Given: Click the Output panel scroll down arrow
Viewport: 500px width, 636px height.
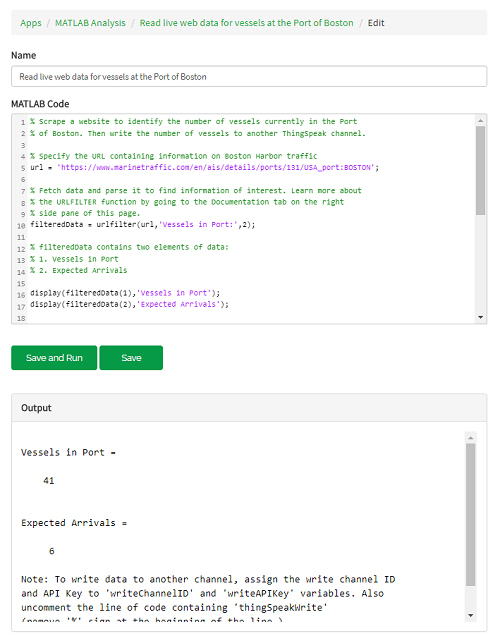Looking at the screenshot, I should [x=470, y=615].
